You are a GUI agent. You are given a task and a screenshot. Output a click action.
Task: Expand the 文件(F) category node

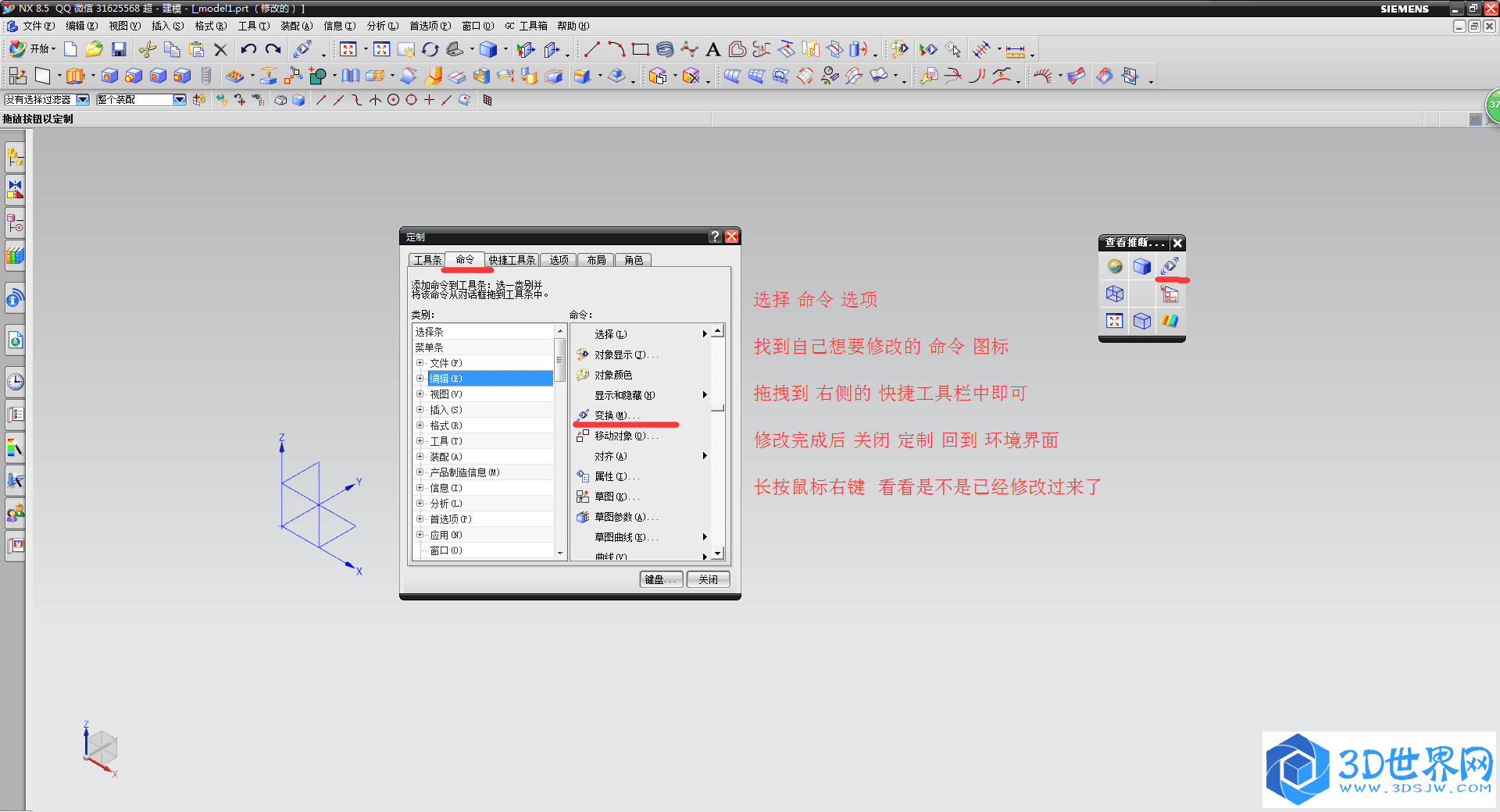pyautogui.click(x=420, y=363)
